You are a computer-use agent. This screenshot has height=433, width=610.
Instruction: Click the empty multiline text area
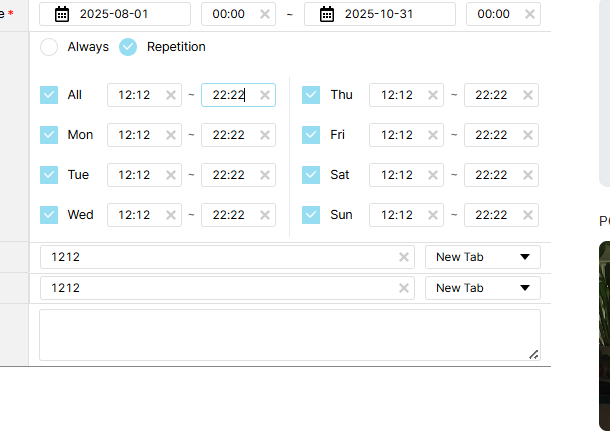289,334
